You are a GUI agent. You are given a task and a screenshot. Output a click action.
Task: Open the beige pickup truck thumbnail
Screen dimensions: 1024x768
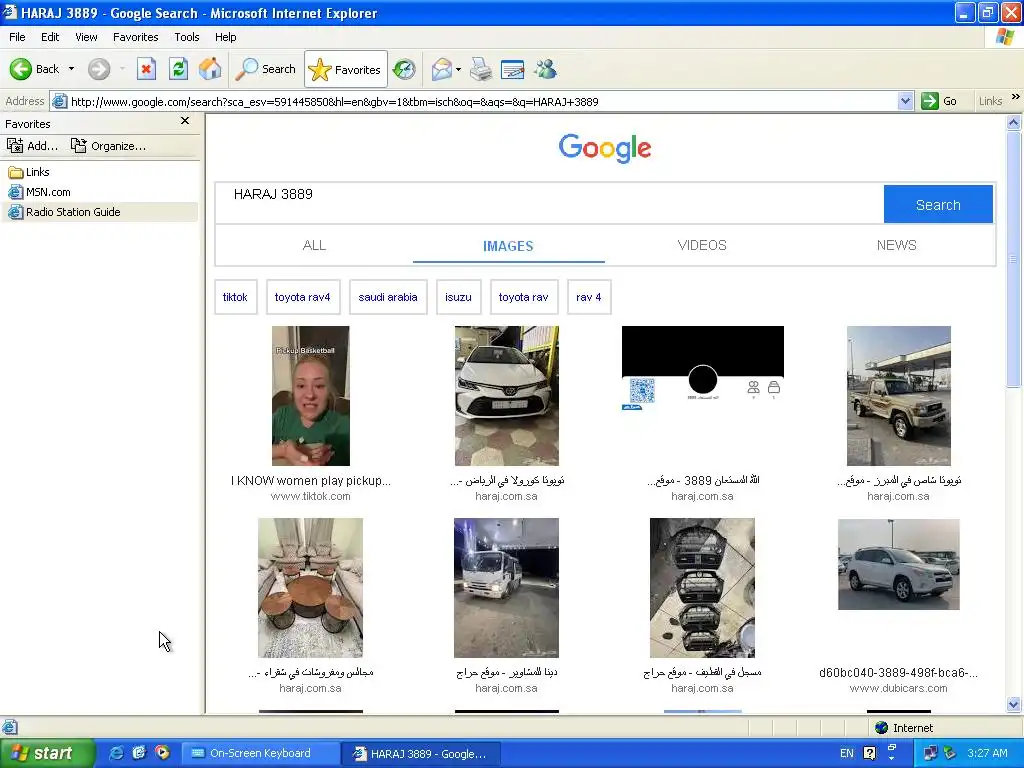tap(899, 396)
